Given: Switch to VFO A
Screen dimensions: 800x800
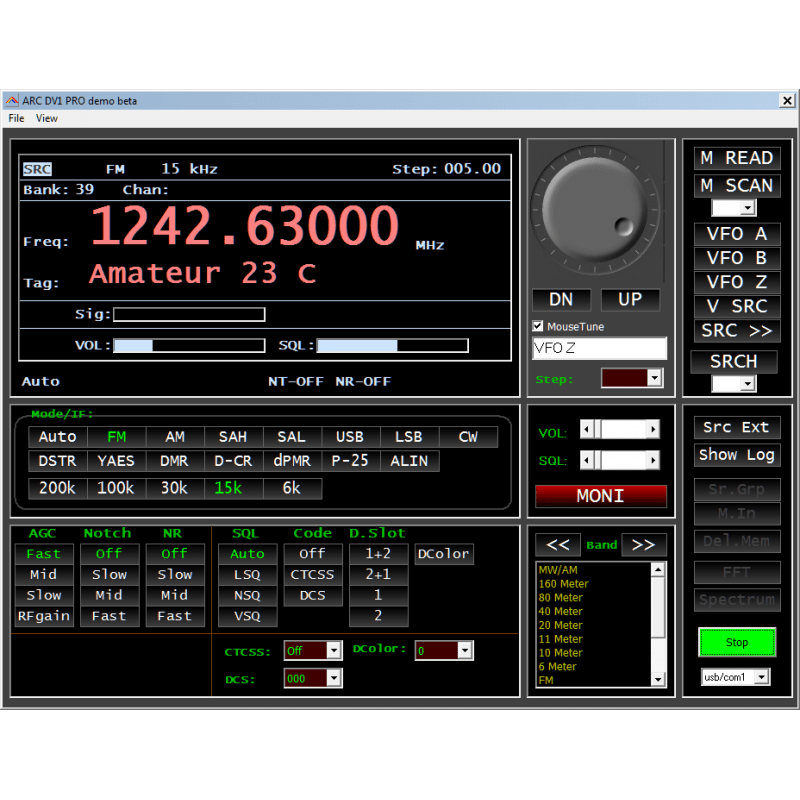Looking at the screenshot, I should coord(737,234).
